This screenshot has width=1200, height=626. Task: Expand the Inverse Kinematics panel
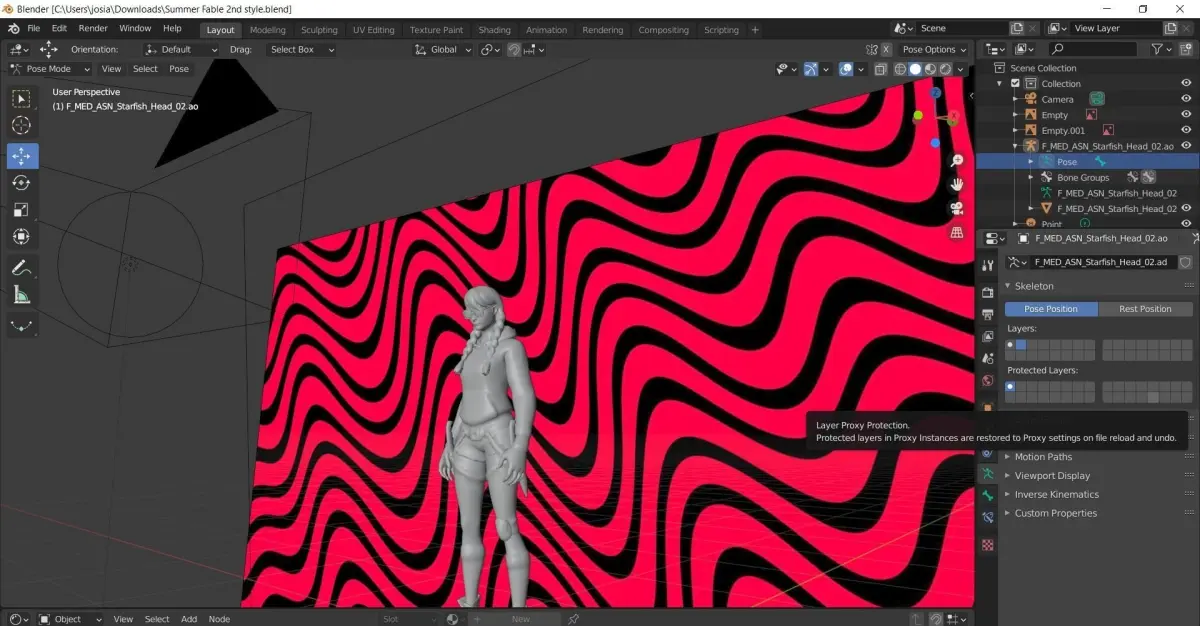click(x=1056, y=494)
